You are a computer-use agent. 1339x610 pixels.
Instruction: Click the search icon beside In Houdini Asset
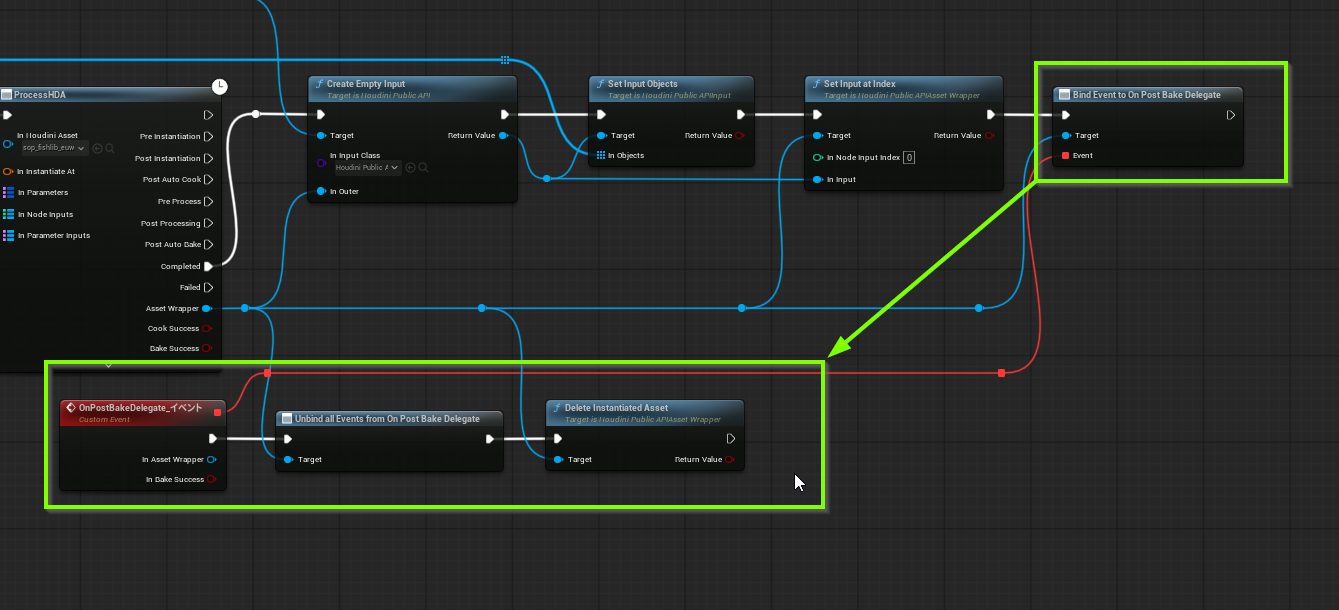coord(110,148)
